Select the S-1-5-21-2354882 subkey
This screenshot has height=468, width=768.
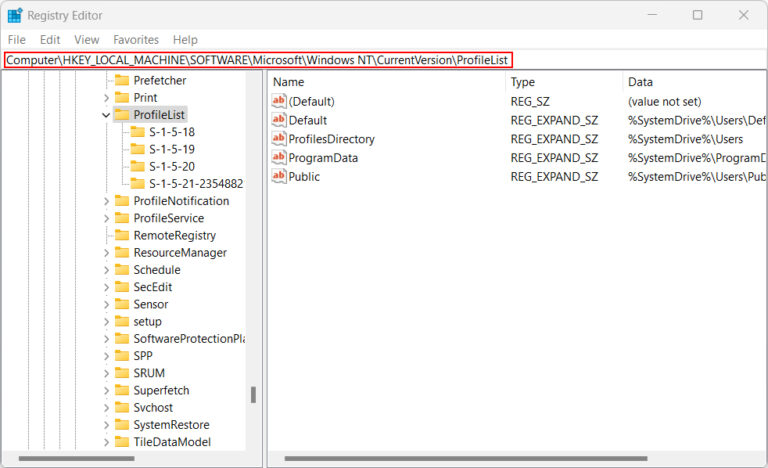click(196, 184)
